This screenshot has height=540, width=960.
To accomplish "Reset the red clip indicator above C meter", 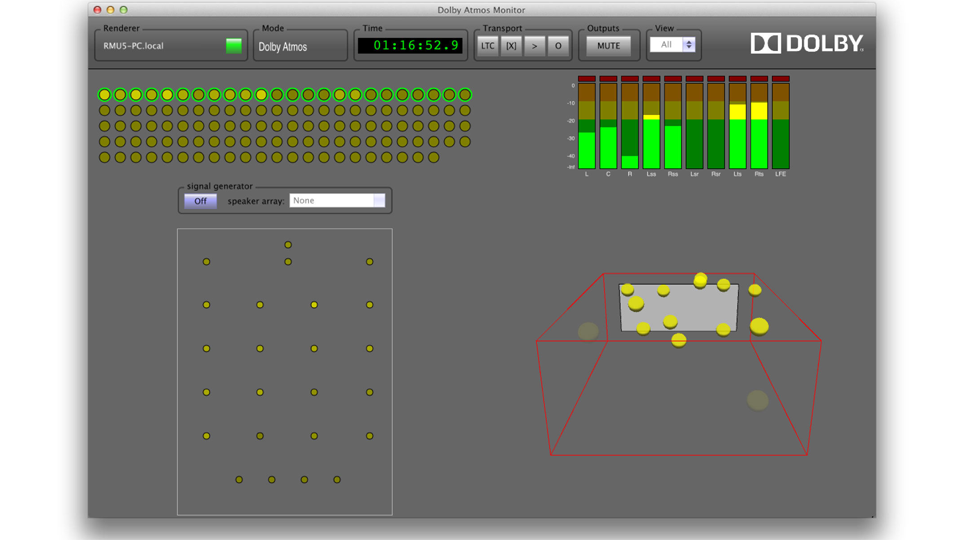I will coord(608,79).
